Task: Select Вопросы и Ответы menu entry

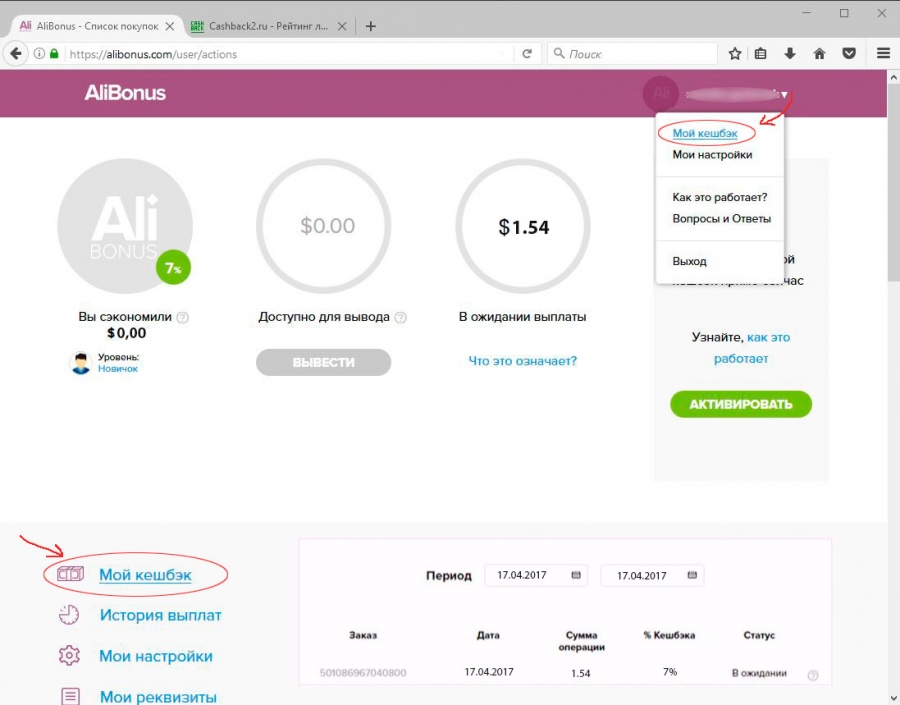Action: pyautogui.click(x=721, y=219)
